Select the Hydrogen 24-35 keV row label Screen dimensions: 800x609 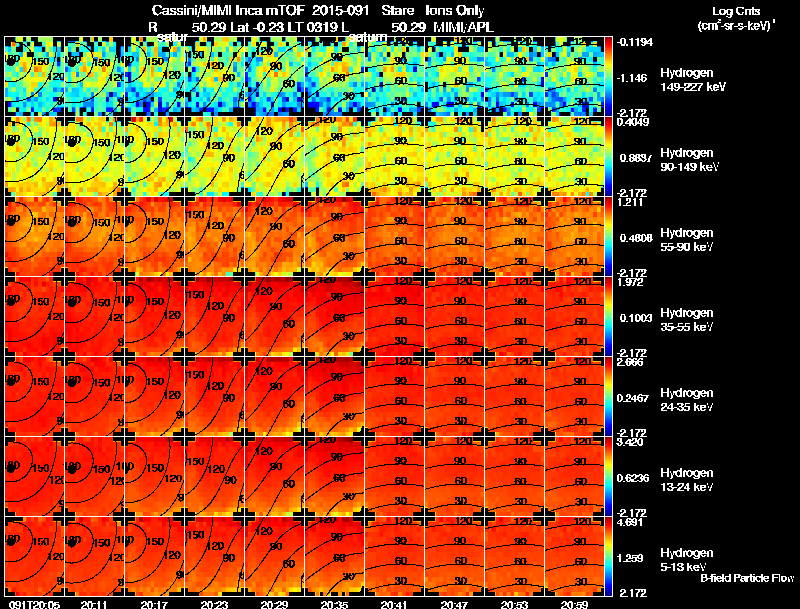(687, 400)
